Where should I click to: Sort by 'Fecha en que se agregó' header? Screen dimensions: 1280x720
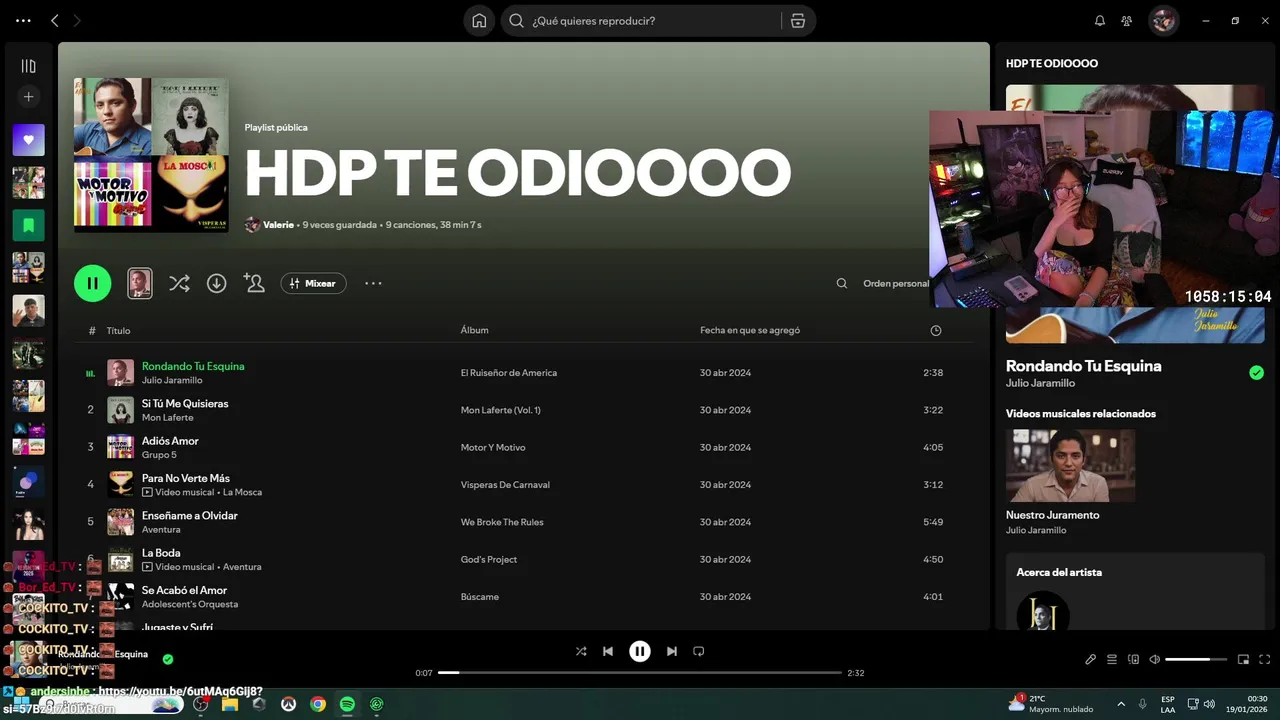click(750, 330)
